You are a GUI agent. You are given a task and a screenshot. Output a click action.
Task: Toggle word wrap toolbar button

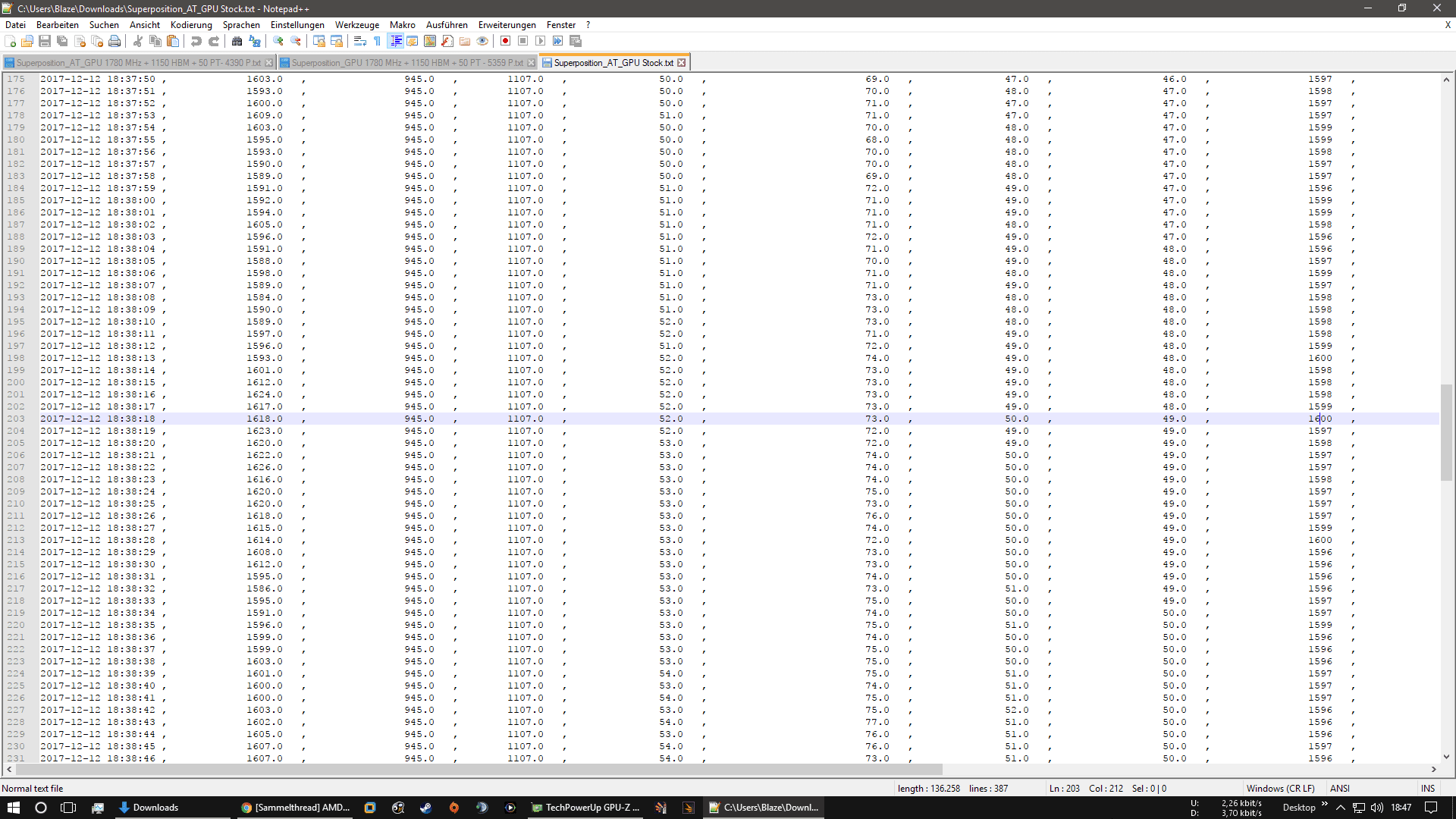pyautogui.click(x=360, y=42)
